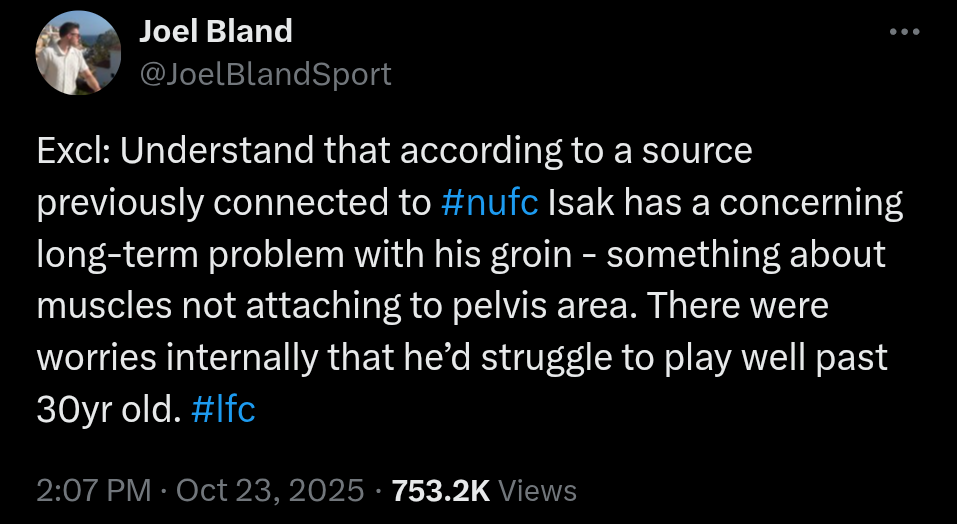The image size is (957, 524).
Task: Open the #nufc hashtag
Action: 489,203
